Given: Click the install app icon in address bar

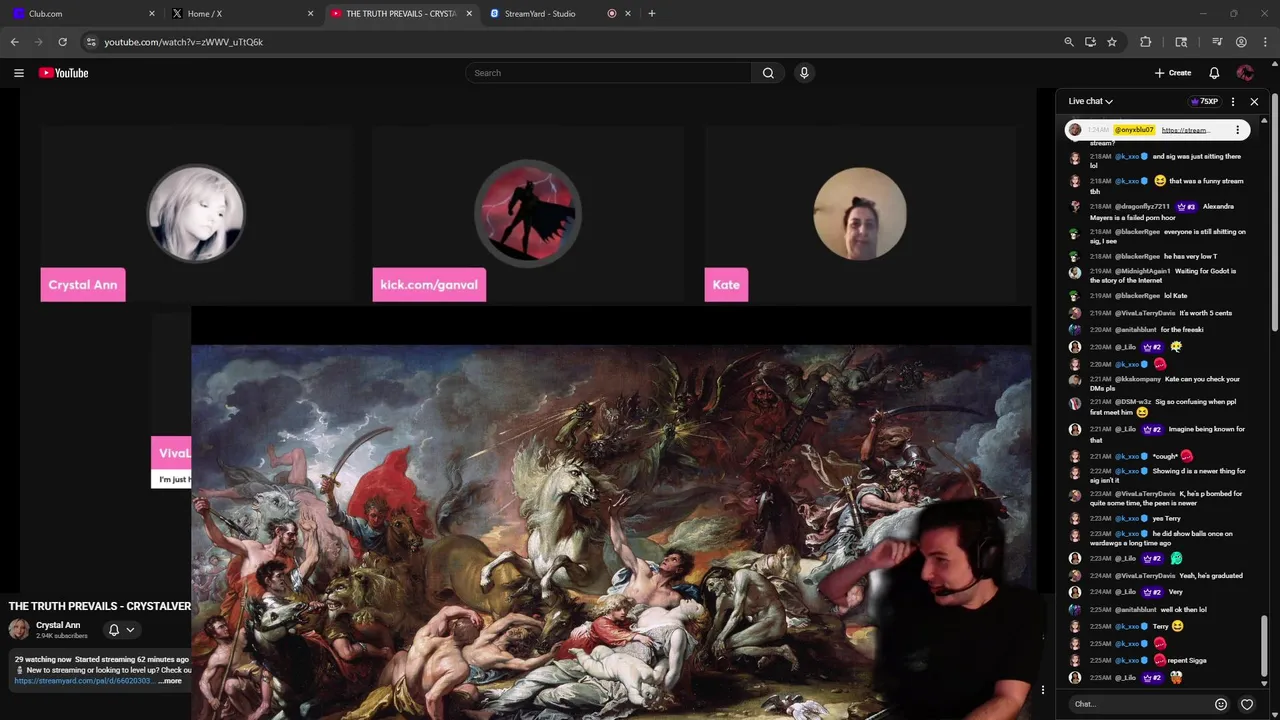Looking at the screenshot, I should [x=1090, y=42].
